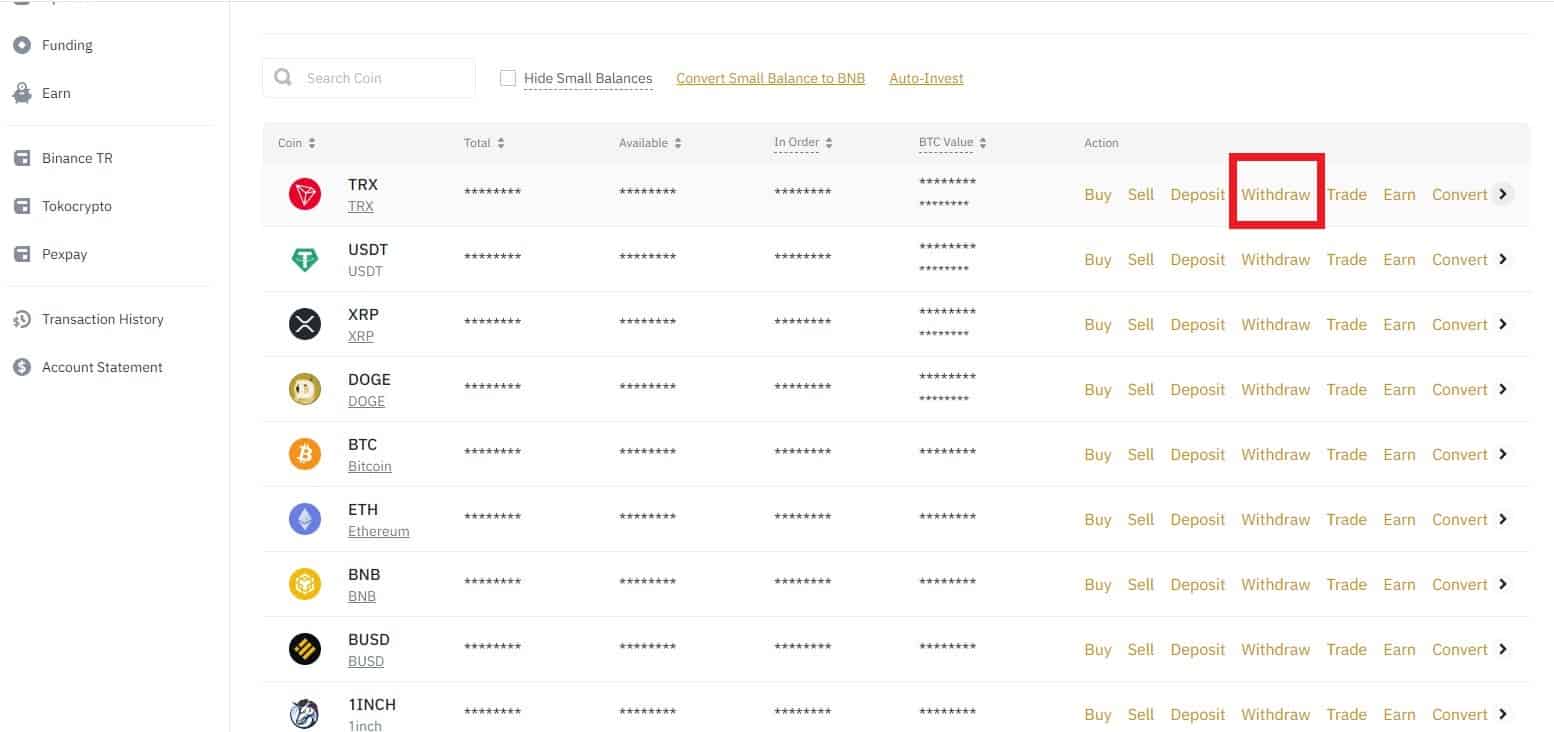Click Deposit in the 1INCH row
Image resolution: width=1554 pixels, height=732 pixels.
point(1197,714)
